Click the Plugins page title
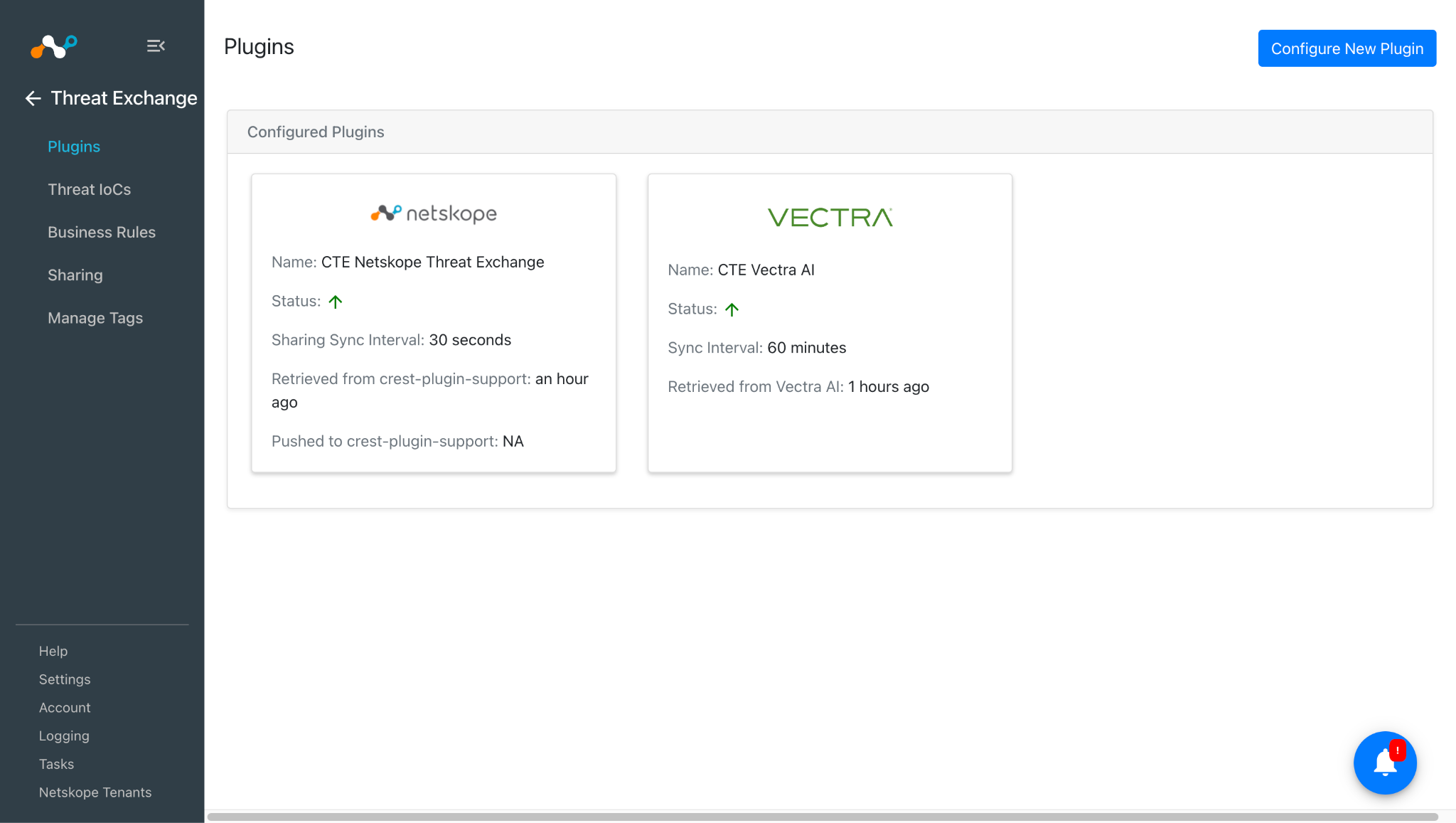Image resolution: width=1456 pixels, height=823 pixels. pos(259,46)
